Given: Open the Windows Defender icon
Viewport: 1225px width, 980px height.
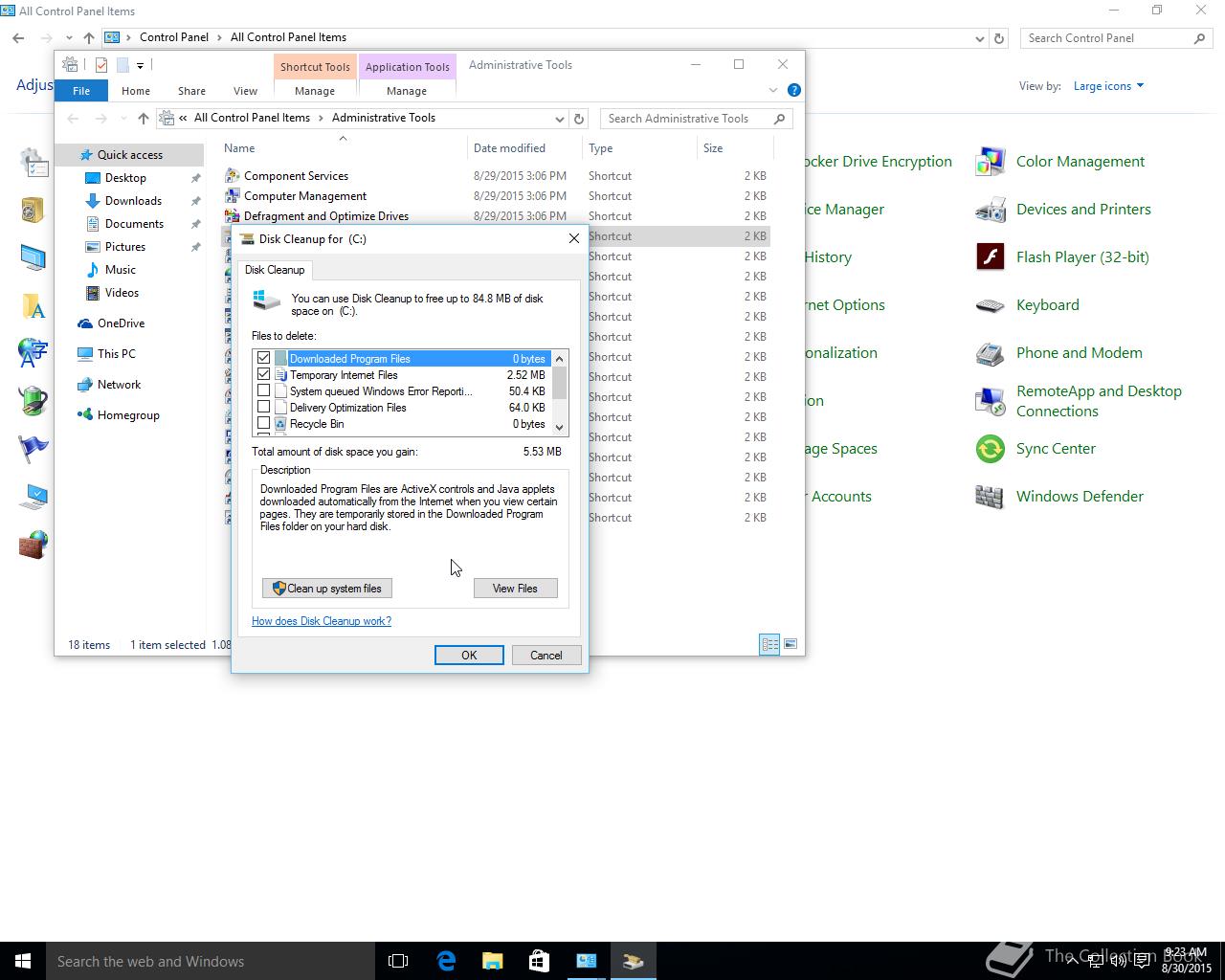Looking at the screenshot, I should pos(991,497).
